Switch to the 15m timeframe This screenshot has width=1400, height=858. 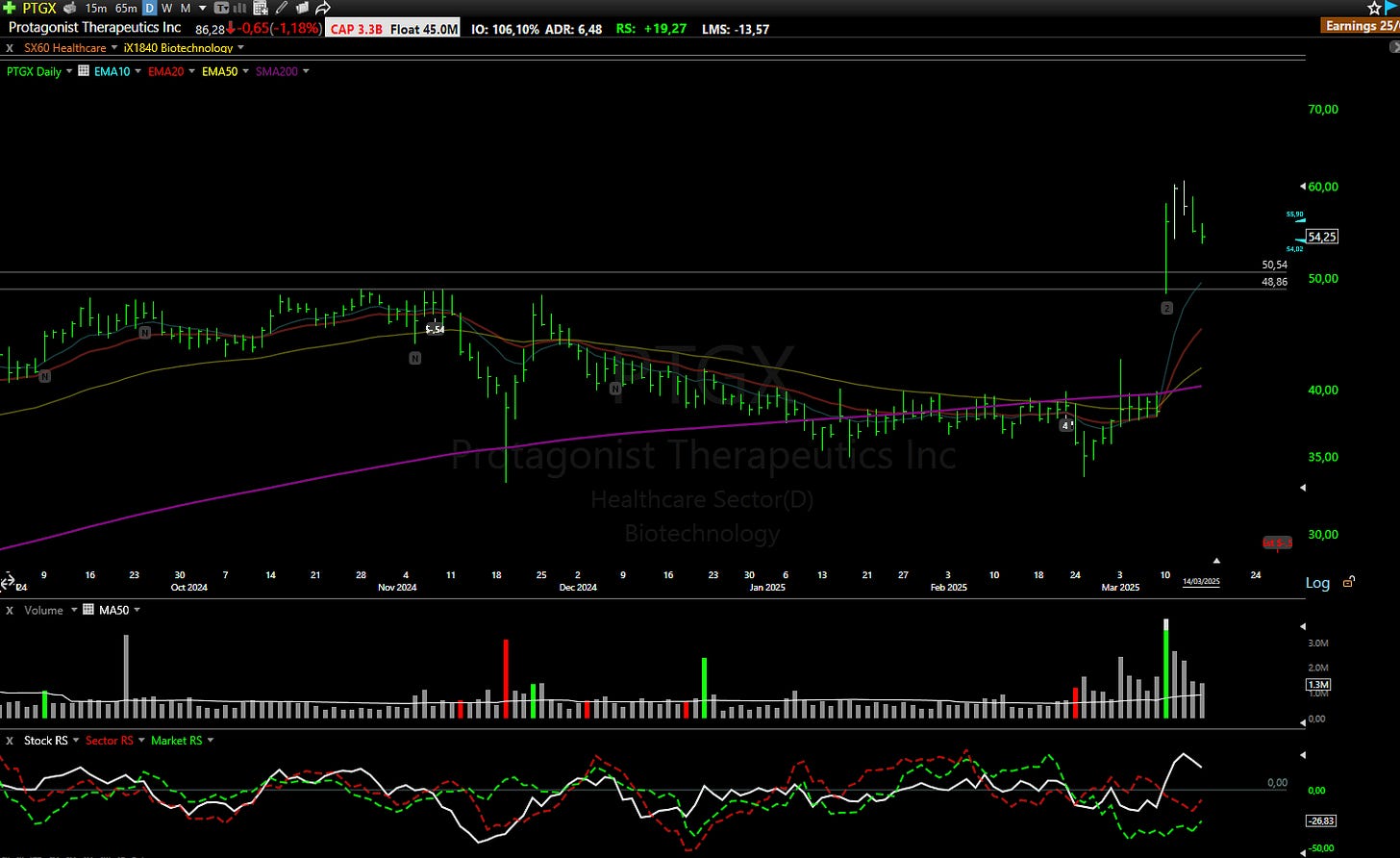[x=95, y=8]
